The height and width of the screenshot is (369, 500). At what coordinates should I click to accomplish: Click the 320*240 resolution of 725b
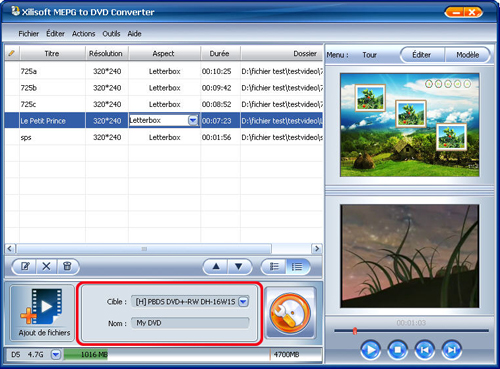point(107,88)
